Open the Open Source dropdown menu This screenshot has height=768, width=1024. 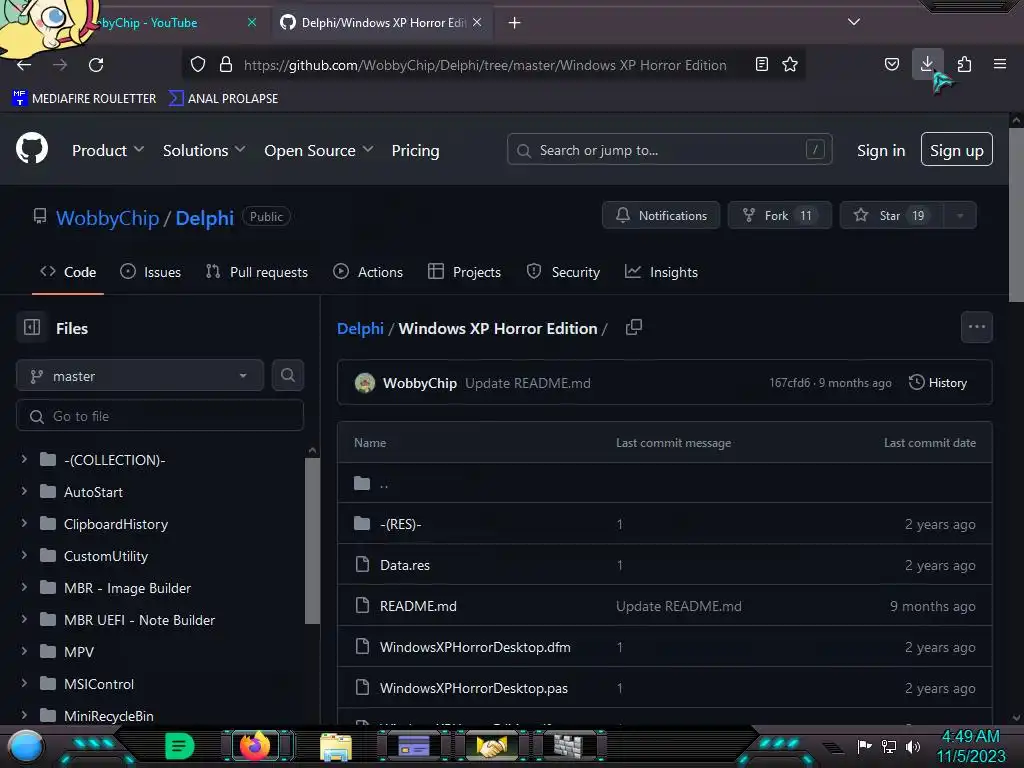coord(319,150)
